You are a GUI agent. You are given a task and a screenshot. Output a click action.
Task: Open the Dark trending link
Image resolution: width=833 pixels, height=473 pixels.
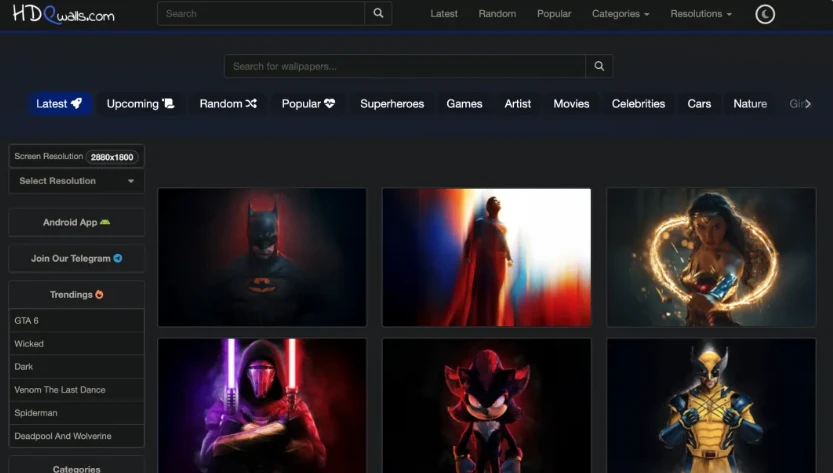76,367
